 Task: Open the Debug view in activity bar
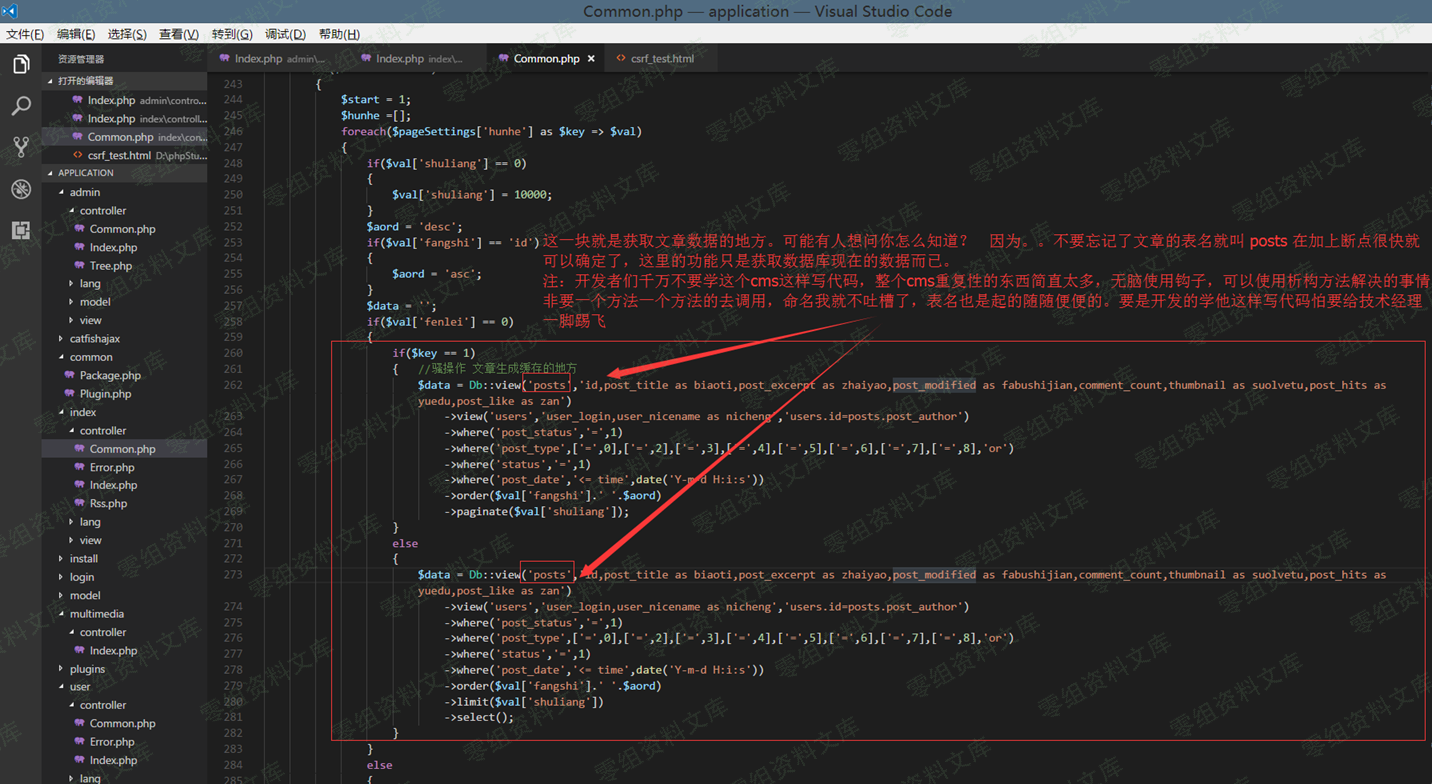click(21, 189)
